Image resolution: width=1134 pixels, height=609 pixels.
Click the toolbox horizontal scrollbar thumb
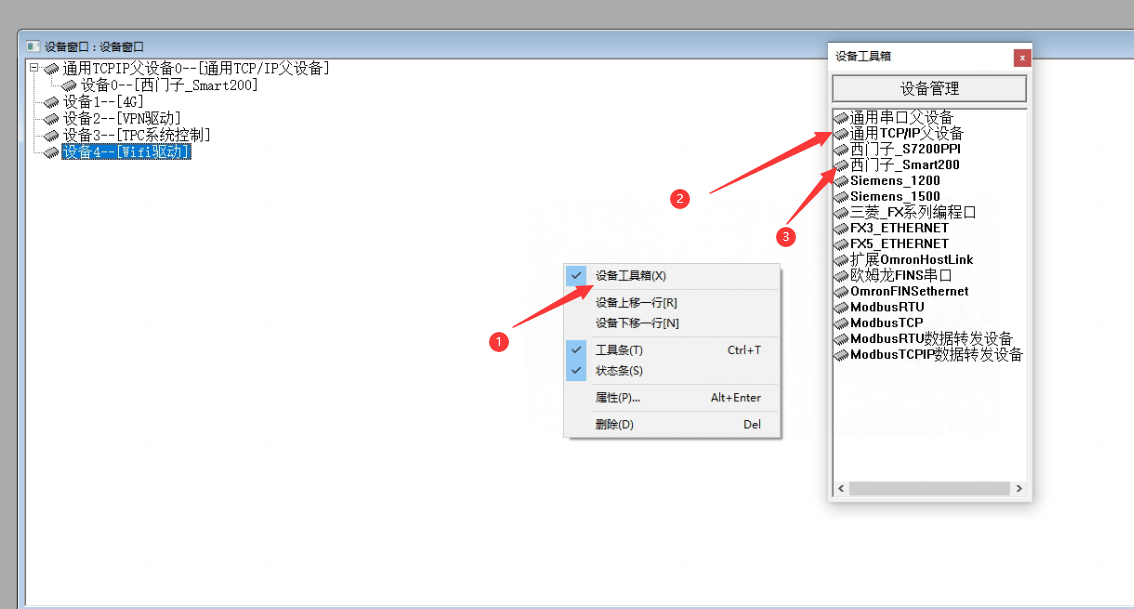(x=929, y=489)
